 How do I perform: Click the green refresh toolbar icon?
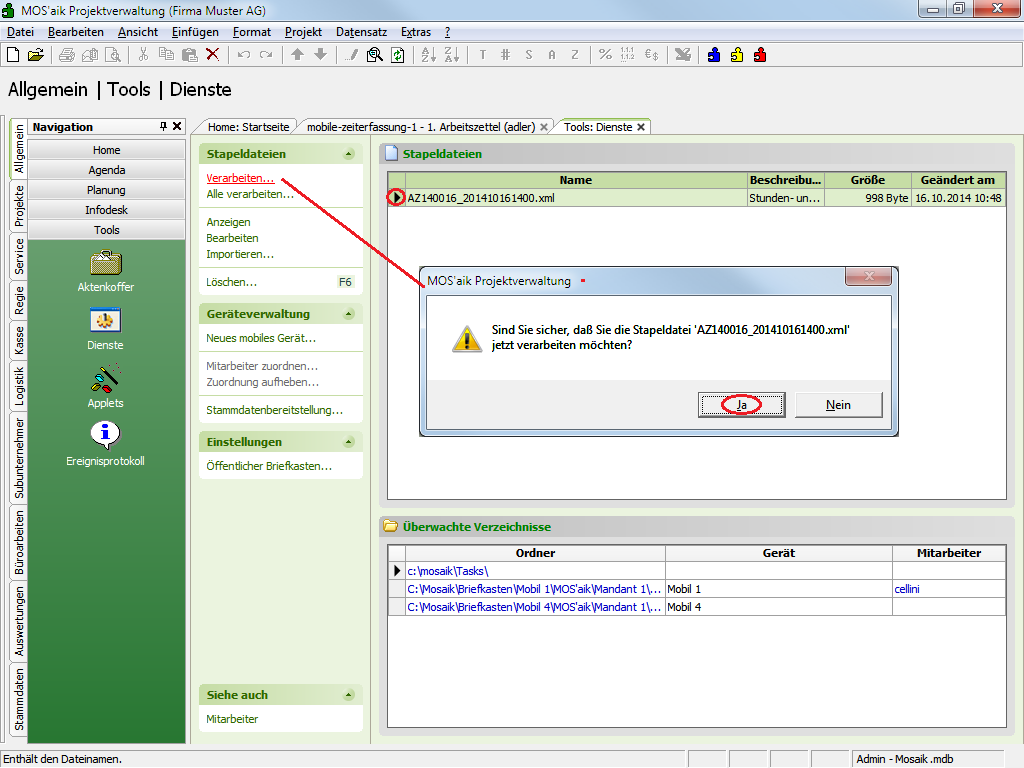click(398, 55)
